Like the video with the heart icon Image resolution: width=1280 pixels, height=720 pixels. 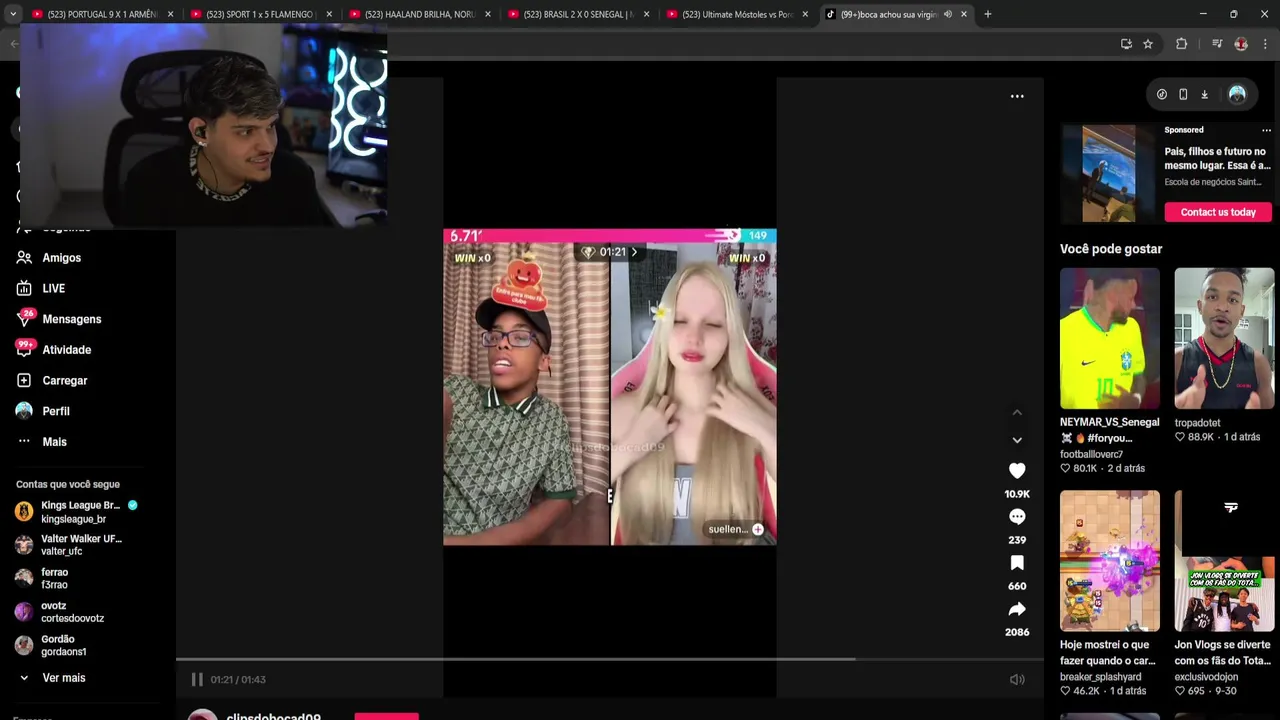[1017, 471]
